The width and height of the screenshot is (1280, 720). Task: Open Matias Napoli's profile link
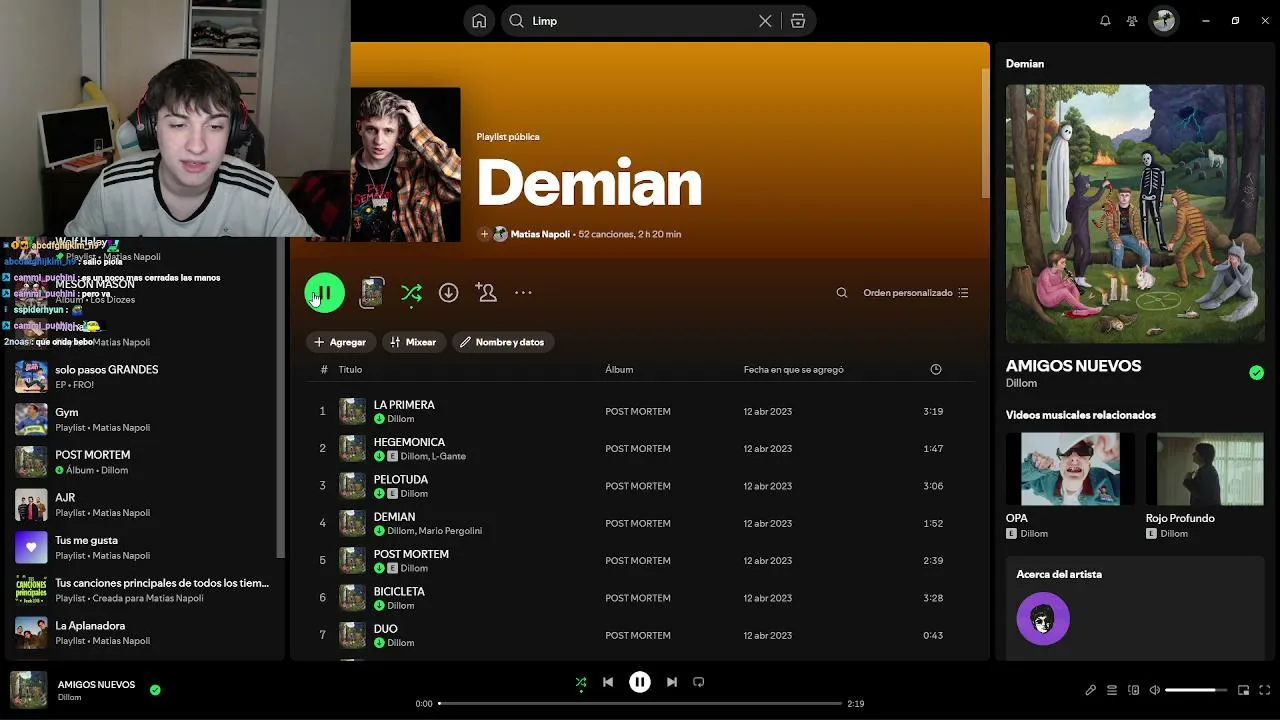(540, 234)
